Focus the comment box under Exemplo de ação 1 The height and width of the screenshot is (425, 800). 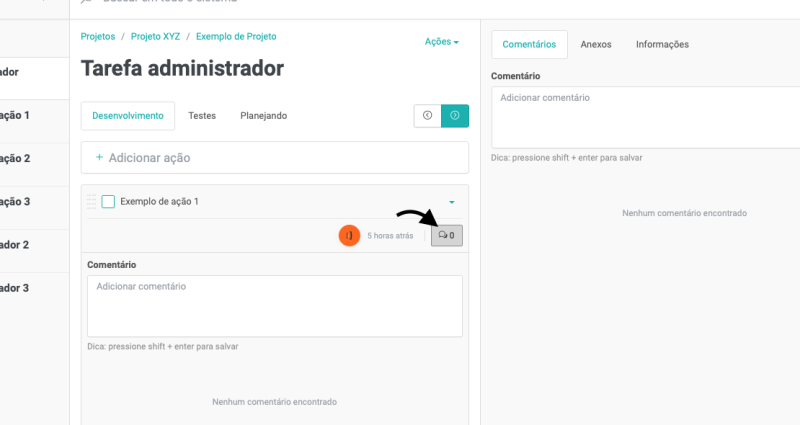pos(274,306)
